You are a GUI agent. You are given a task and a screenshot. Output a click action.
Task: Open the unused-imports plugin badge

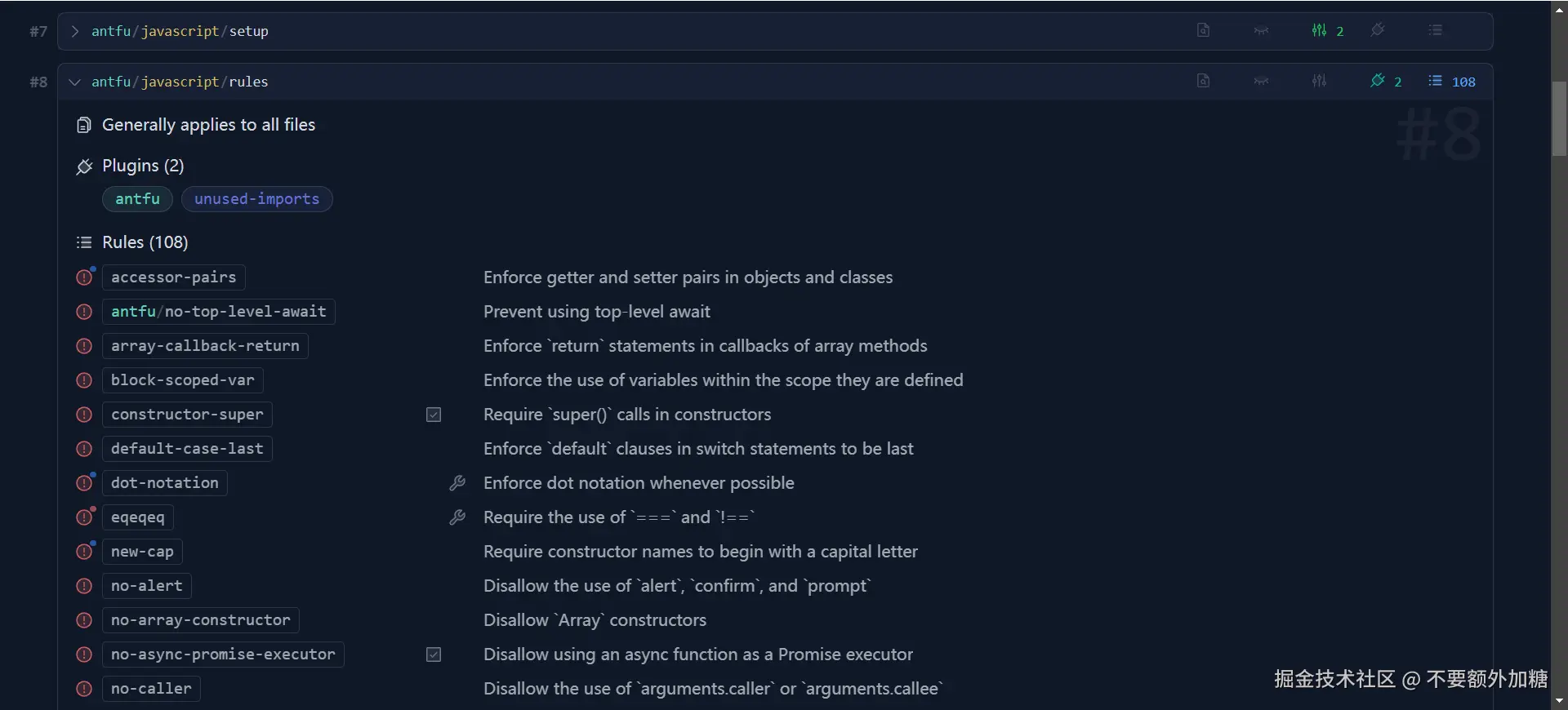pyautogui.click(x=256, y=199)
